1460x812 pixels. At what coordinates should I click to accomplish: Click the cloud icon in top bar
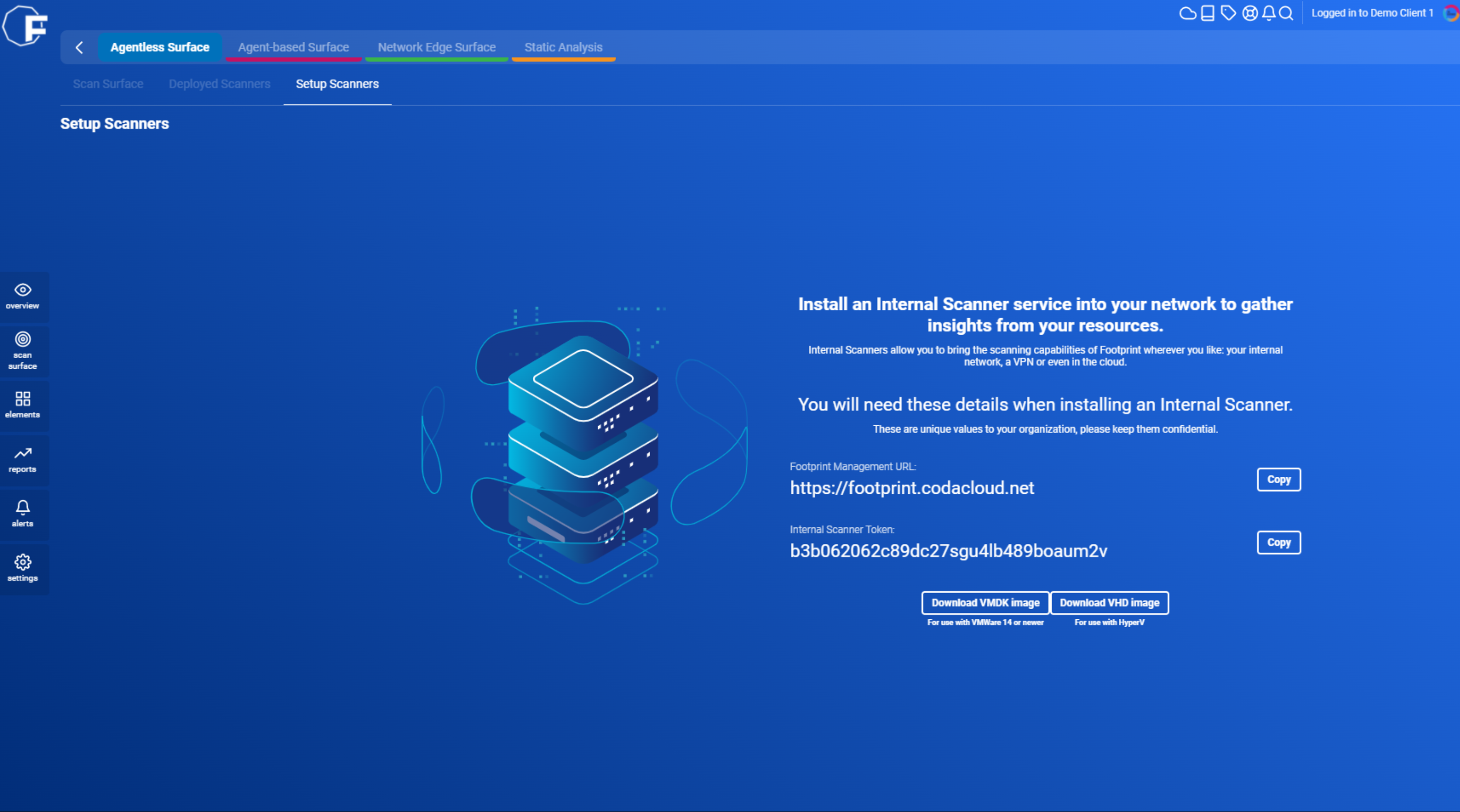1187,13
